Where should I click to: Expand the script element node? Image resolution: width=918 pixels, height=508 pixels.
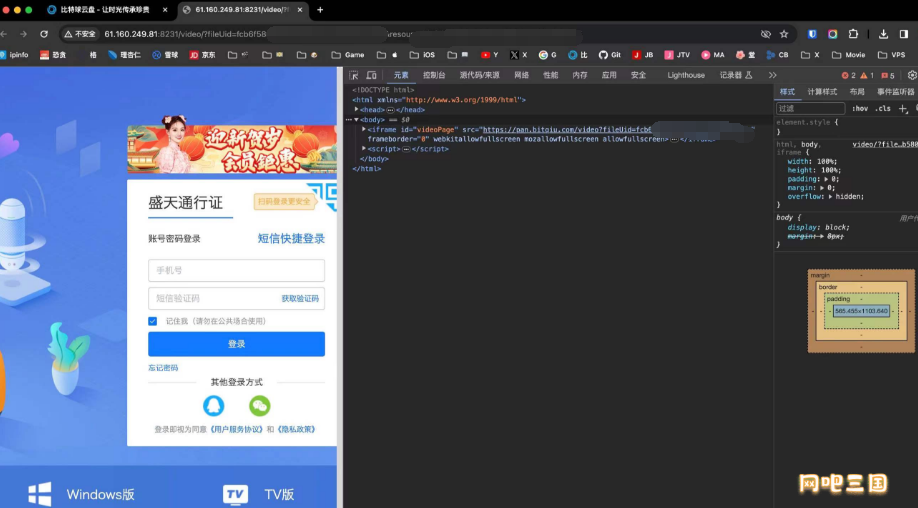tap(364, 149)
